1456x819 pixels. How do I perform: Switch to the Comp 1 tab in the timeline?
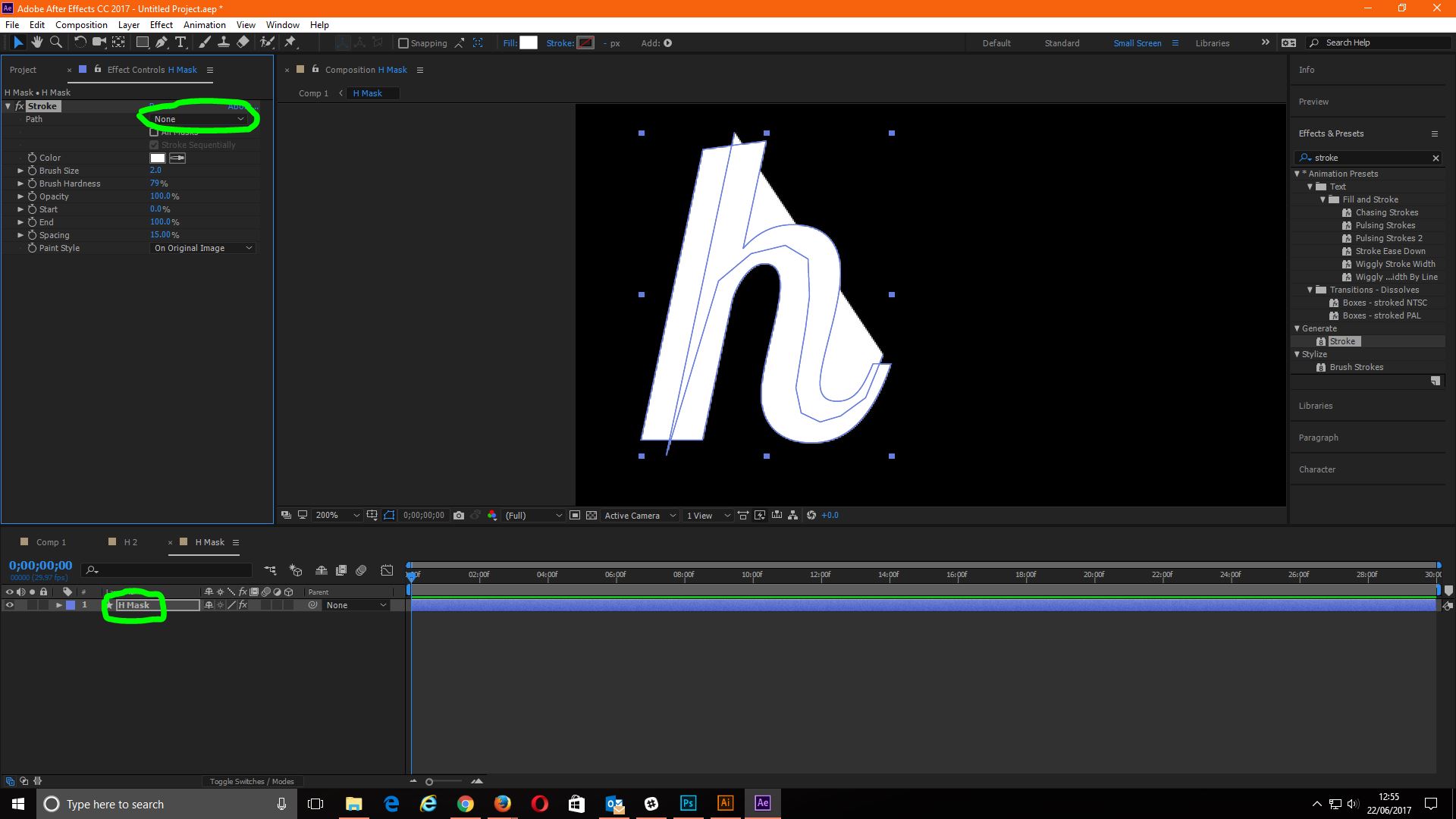pos(52,541)
